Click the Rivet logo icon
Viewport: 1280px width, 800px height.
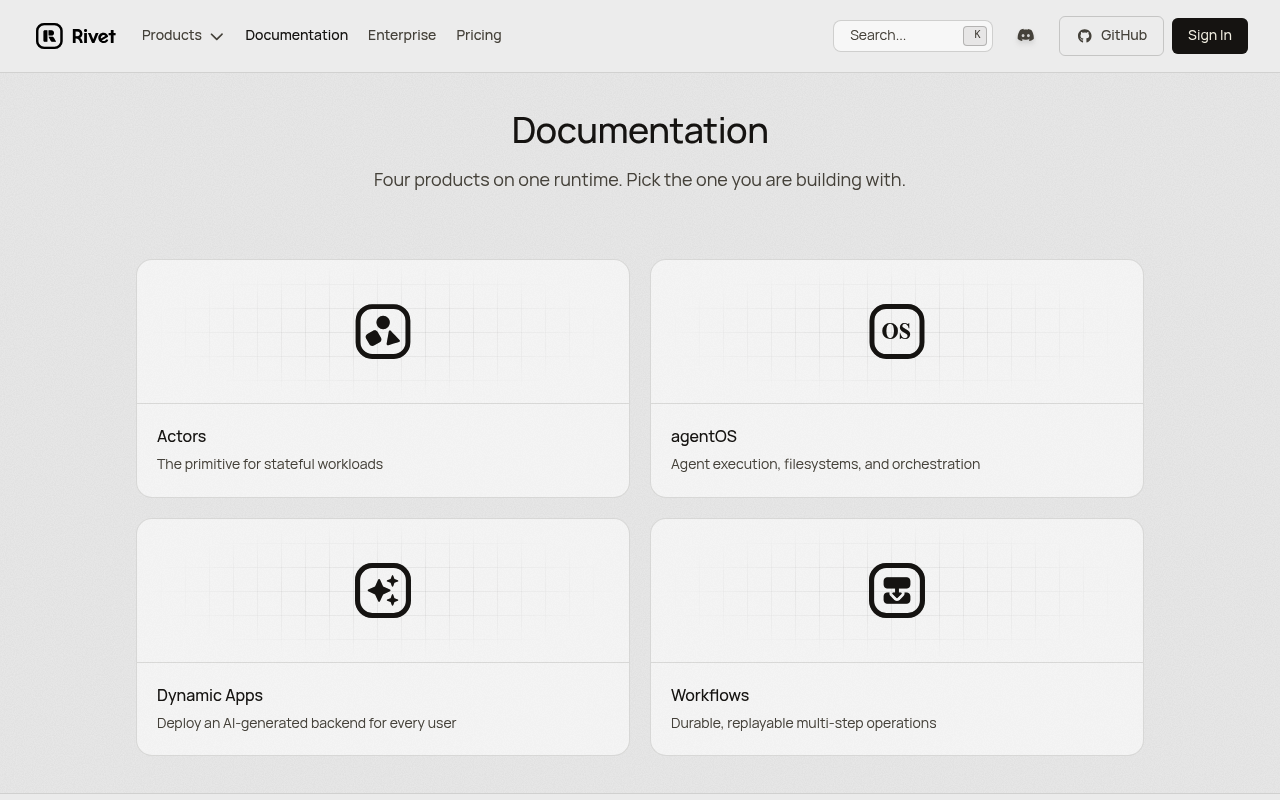(x=49, y=36)
